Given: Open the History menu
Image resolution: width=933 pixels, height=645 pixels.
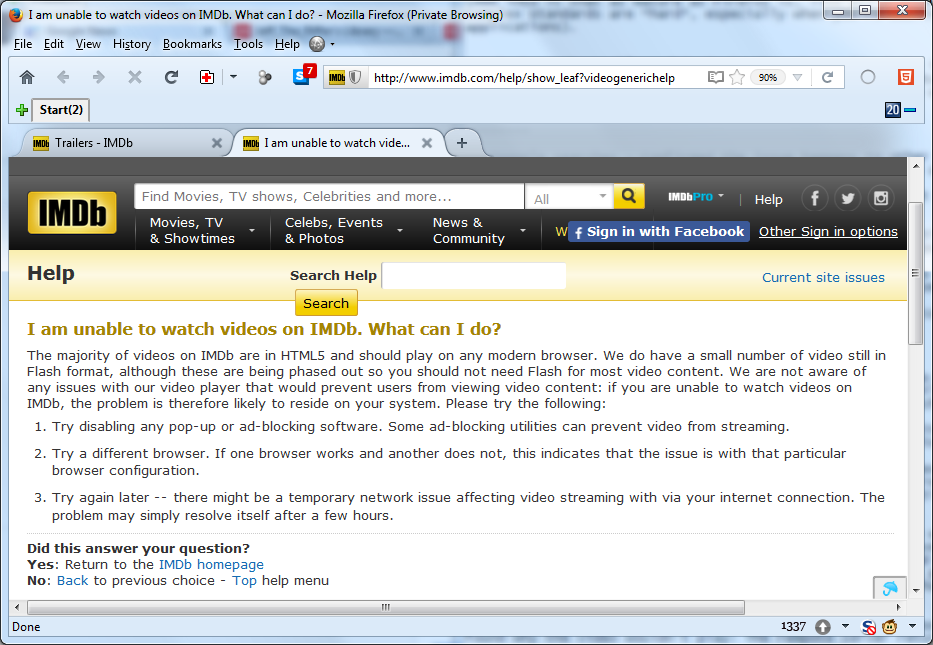Looking at the screenshot, I should (x=132, y=44).
